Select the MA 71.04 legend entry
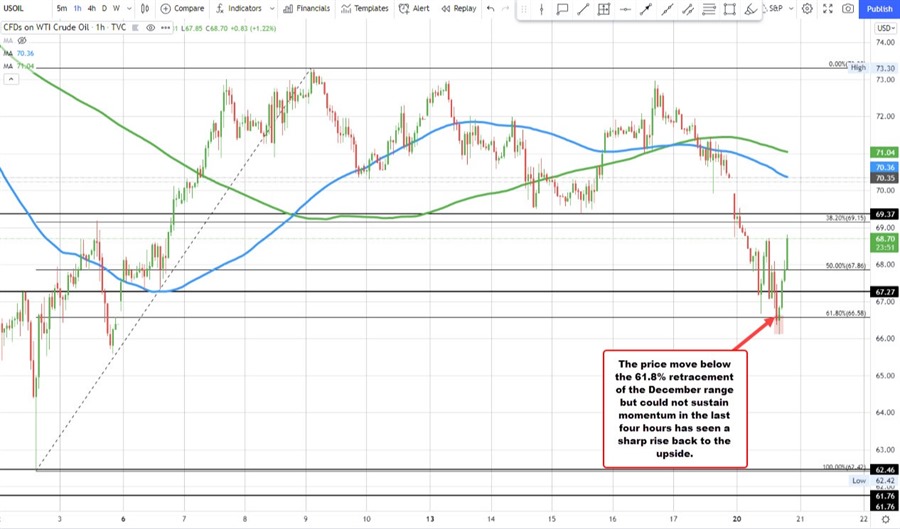Image resolution: width=900 pixels, height=529 pixels. [x=19, y=66]
